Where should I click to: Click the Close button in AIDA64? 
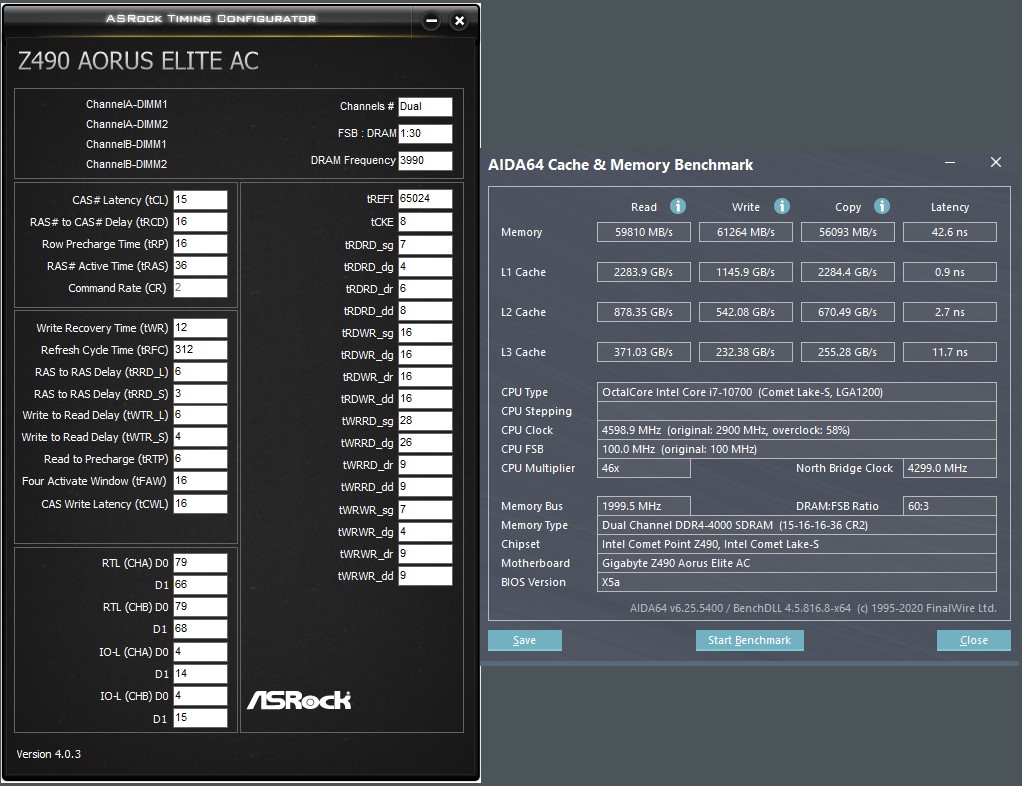click(974, 640)
